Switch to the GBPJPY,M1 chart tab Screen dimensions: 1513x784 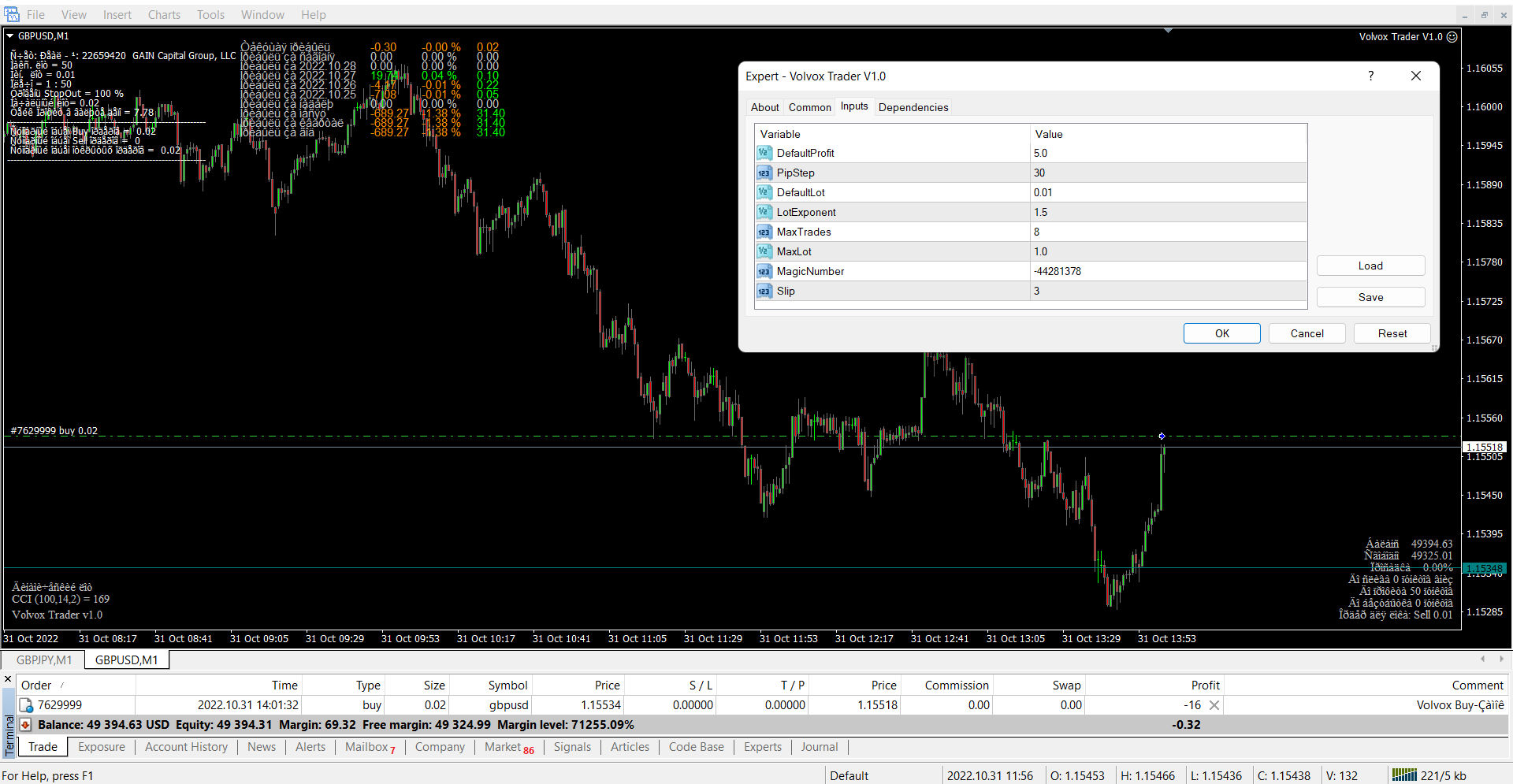[x=44, y=660]
